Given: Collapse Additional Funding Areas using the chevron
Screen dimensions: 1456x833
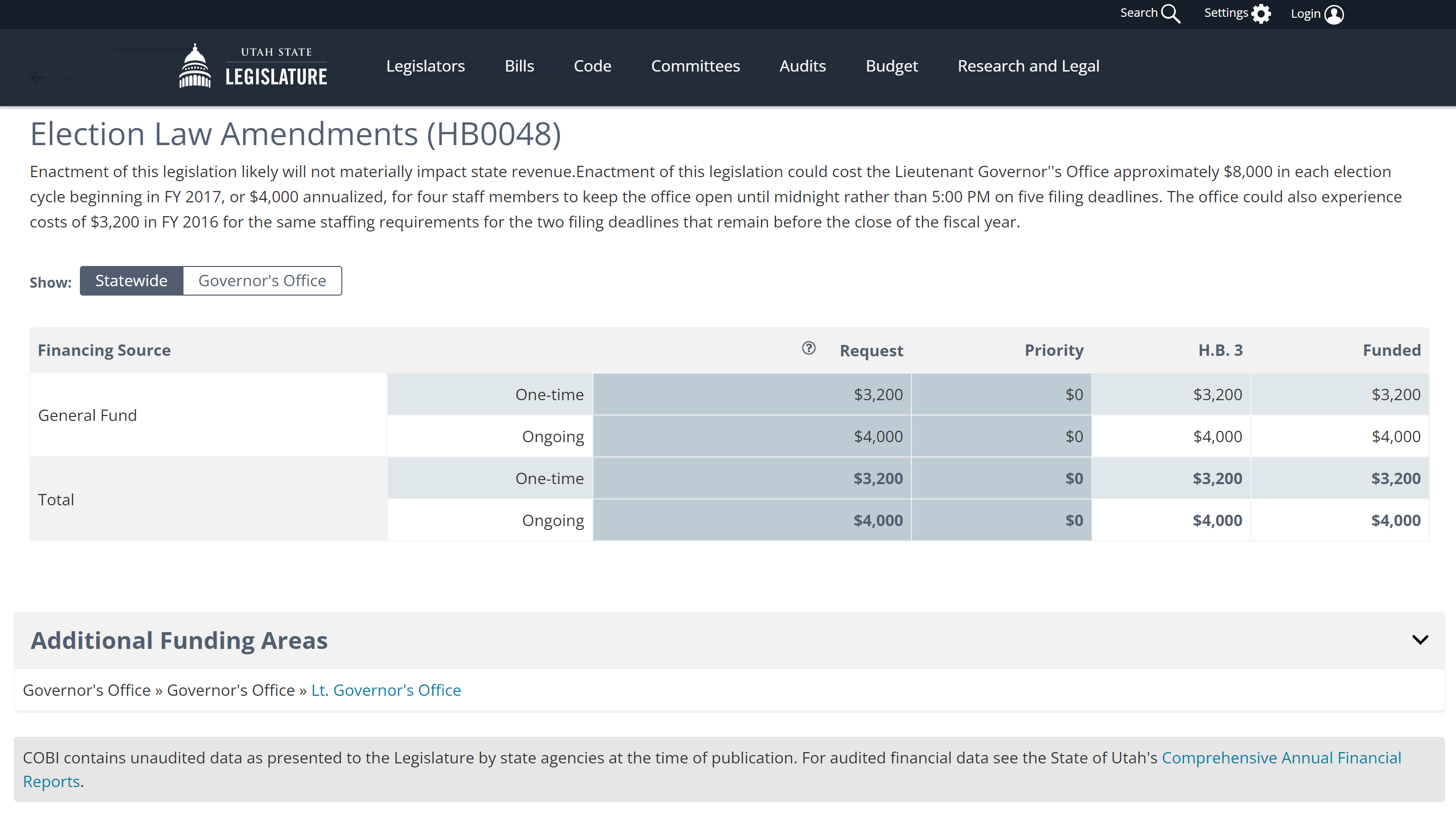Looking at the screenshot, I should point(1420,640).
